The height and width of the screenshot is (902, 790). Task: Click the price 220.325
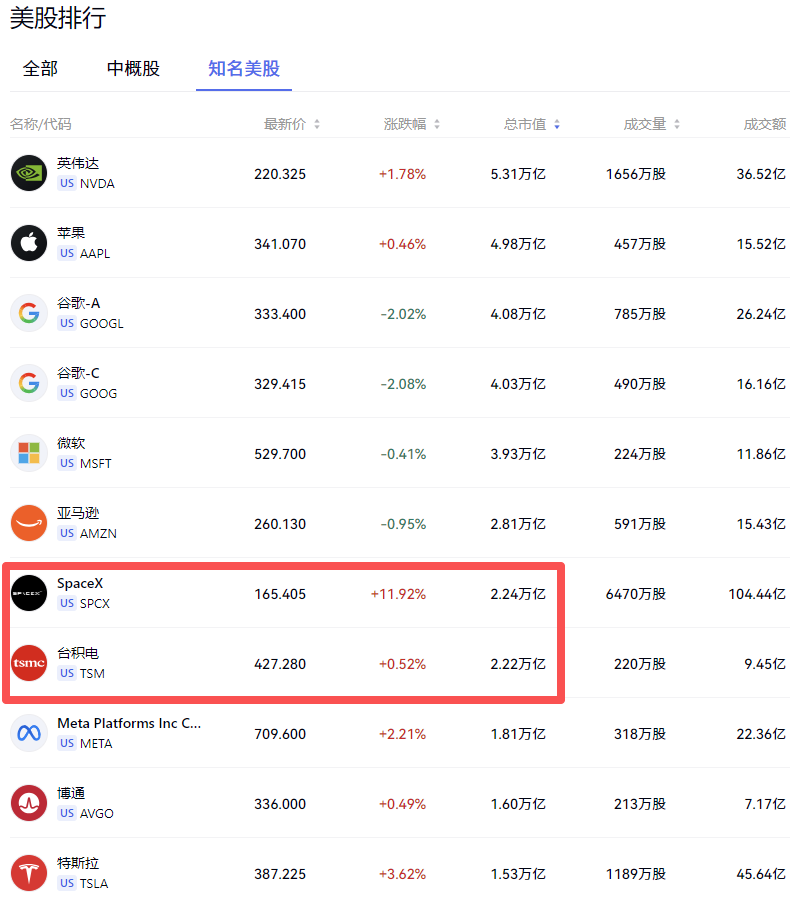point(280,174)
